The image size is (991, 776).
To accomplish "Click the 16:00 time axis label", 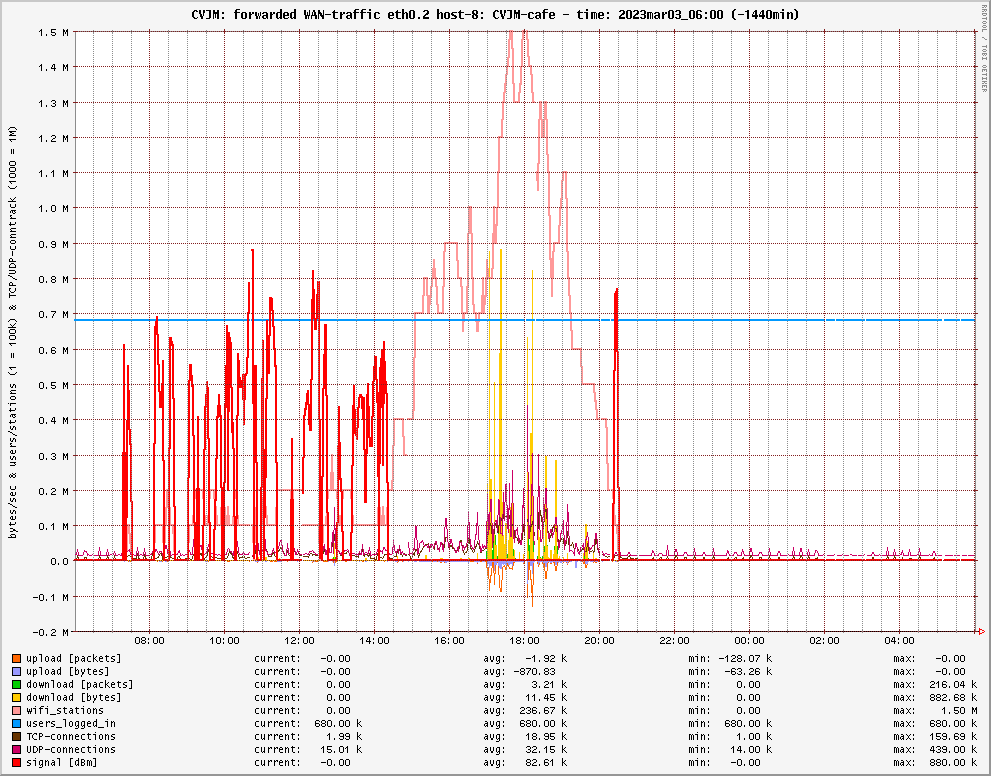I will pos(449,641).
